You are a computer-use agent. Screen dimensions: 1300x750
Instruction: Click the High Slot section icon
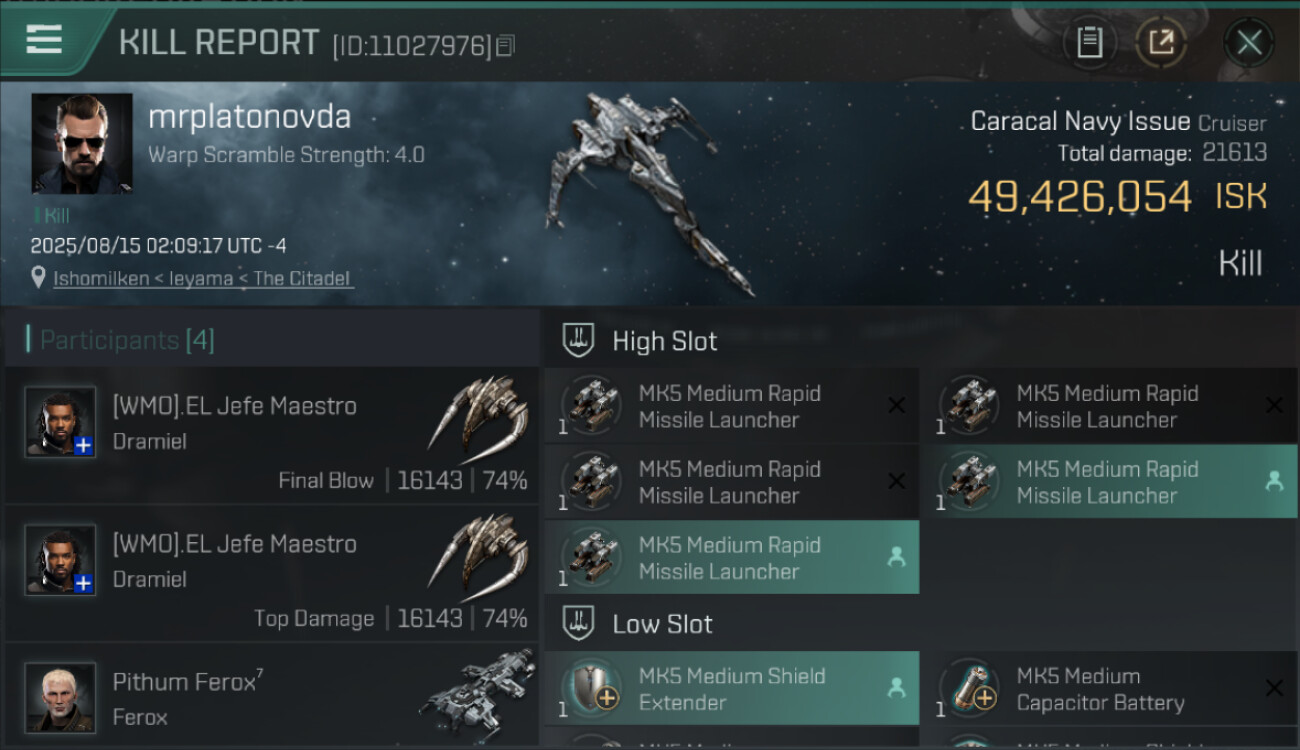(579, 340)
